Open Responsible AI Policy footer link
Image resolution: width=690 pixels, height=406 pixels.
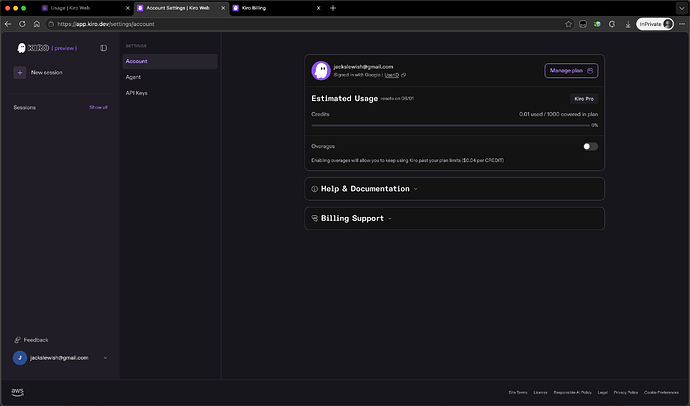[573, 392]
